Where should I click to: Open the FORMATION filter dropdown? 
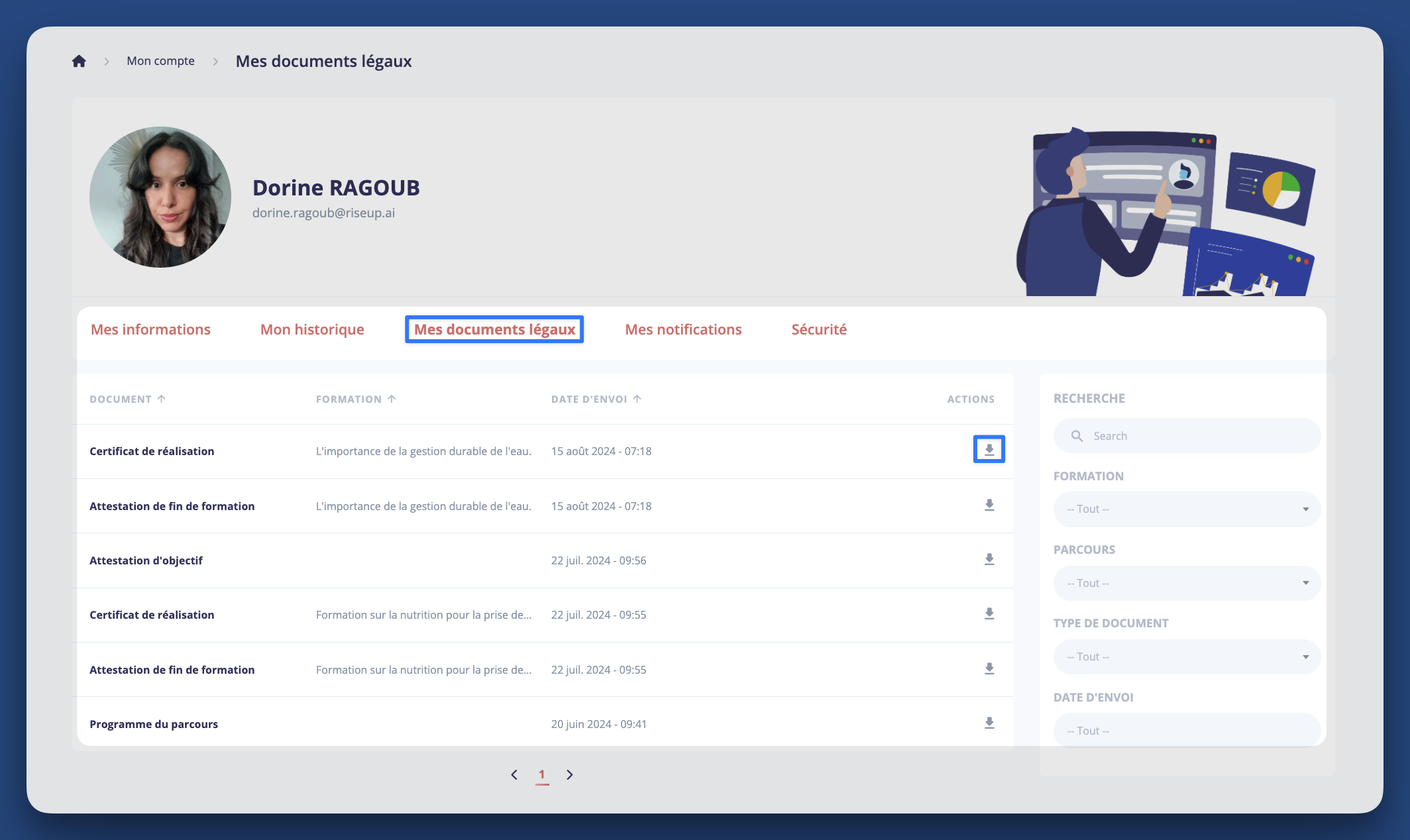coord(1187,509)
